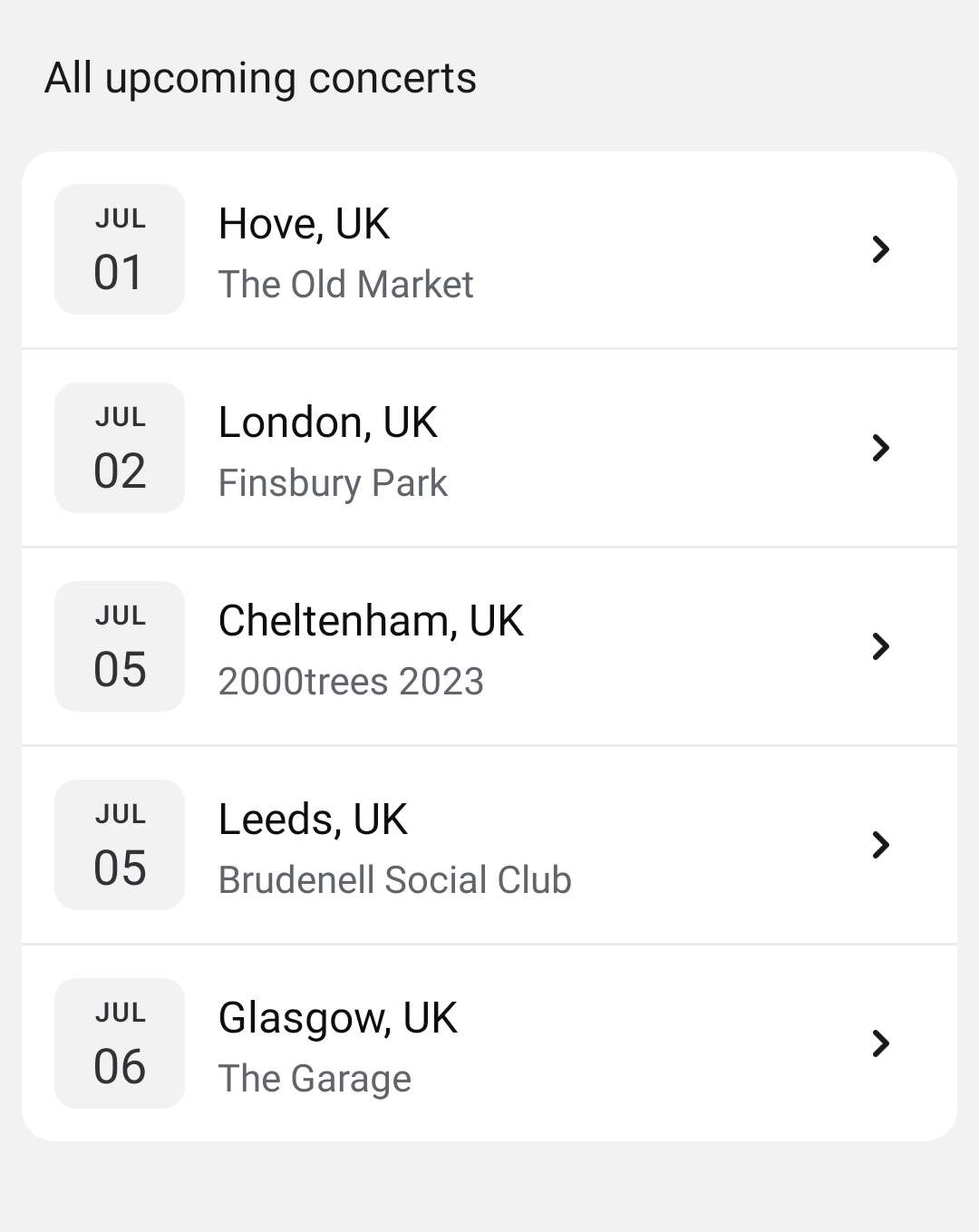Open the Glasgow, UK title text
The image size is (979, 1232).
(337, 1018)
